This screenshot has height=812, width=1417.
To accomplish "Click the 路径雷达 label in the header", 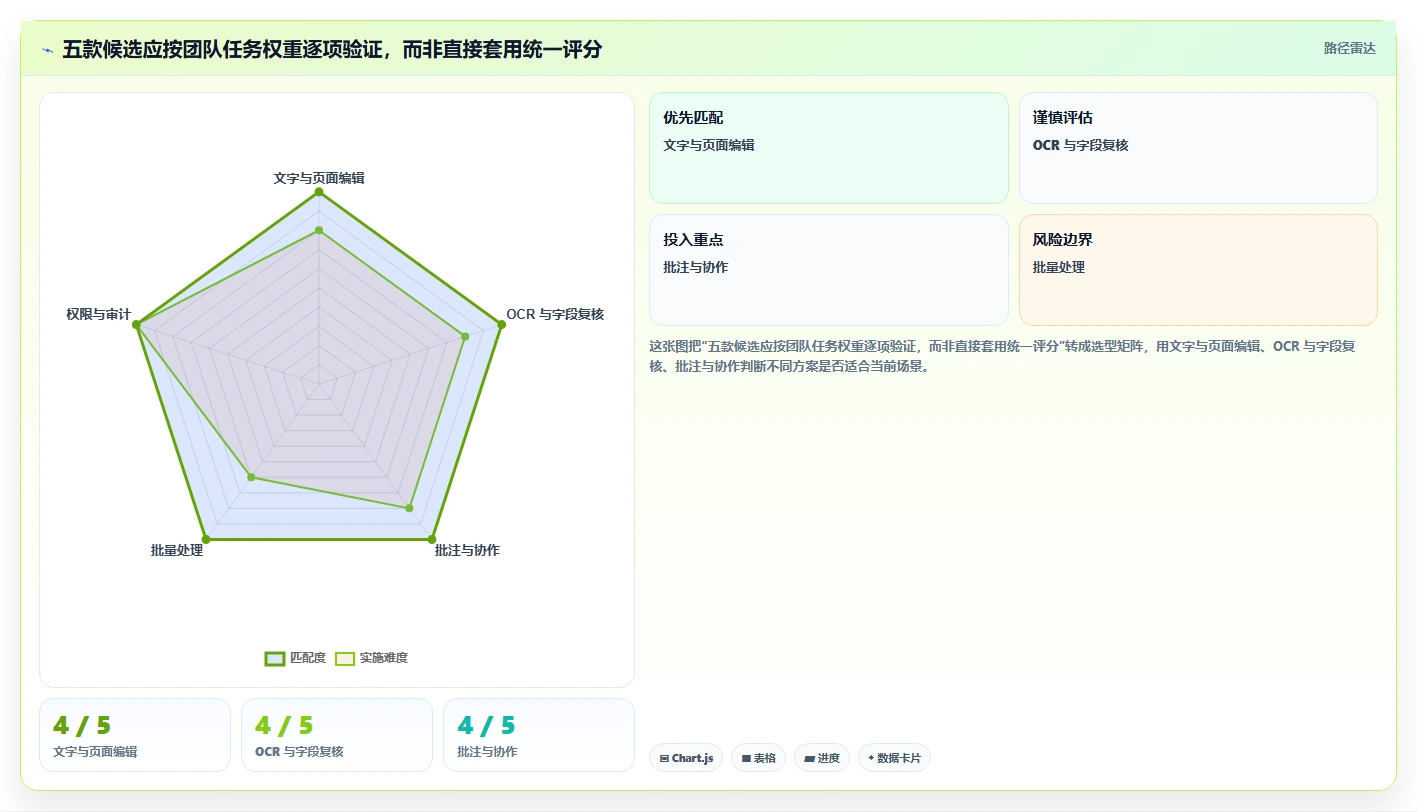I will pyautogui.click(x=1349, y=48).
